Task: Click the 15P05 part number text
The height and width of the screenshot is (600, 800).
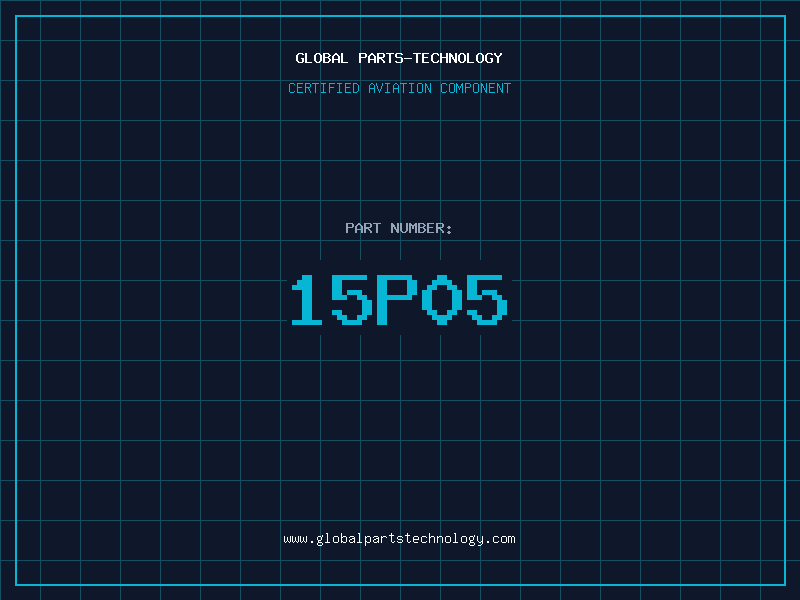Action: click(399, 301)
